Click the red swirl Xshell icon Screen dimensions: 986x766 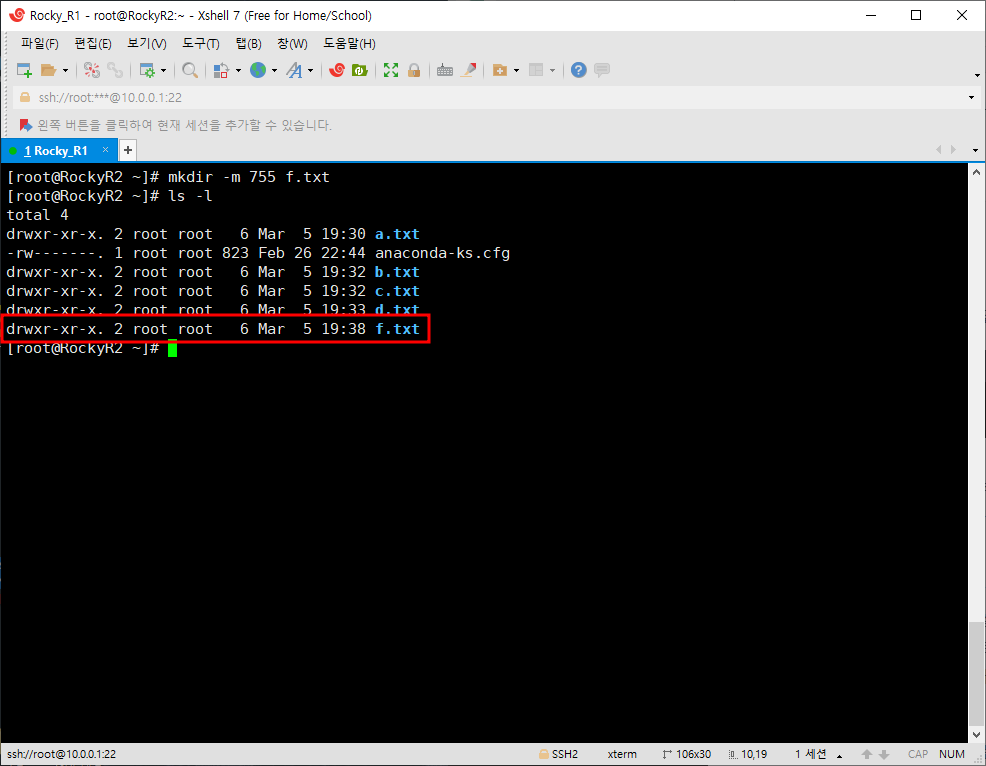click(337, 70)
